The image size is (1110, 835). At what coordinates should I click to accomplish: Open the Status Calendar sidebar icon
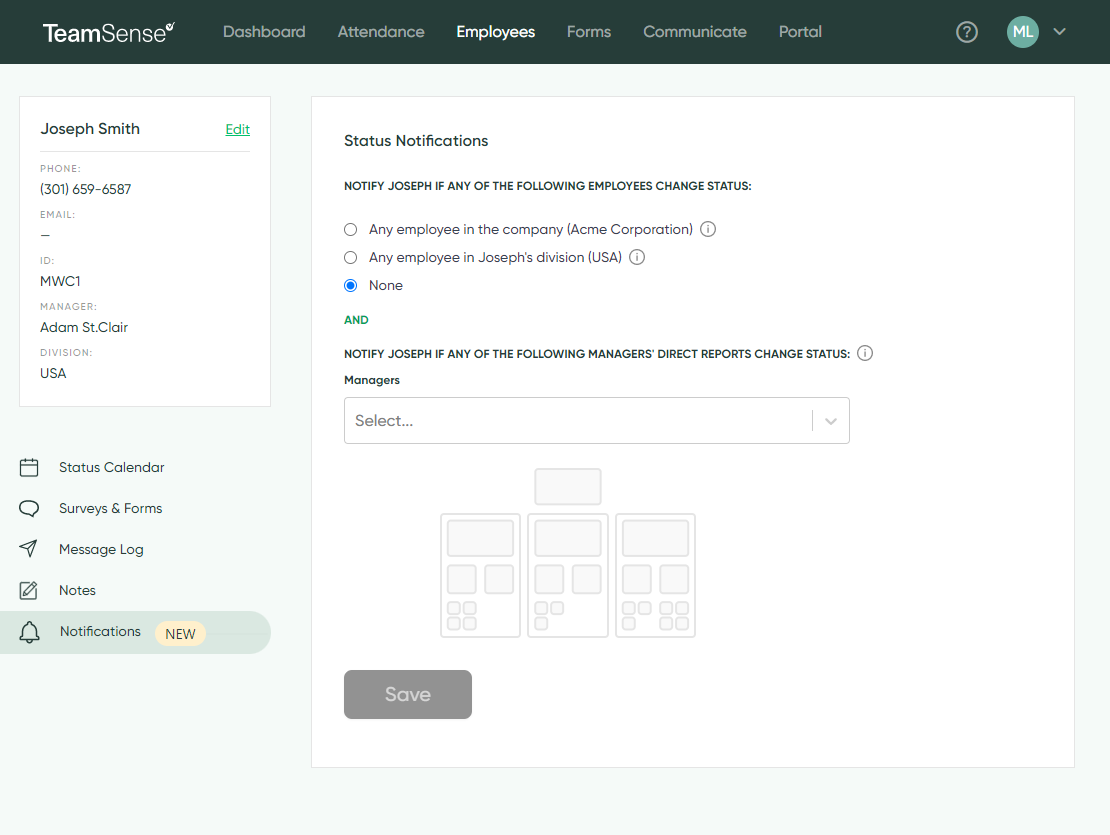pyautogui.click(x=29, y=467)
